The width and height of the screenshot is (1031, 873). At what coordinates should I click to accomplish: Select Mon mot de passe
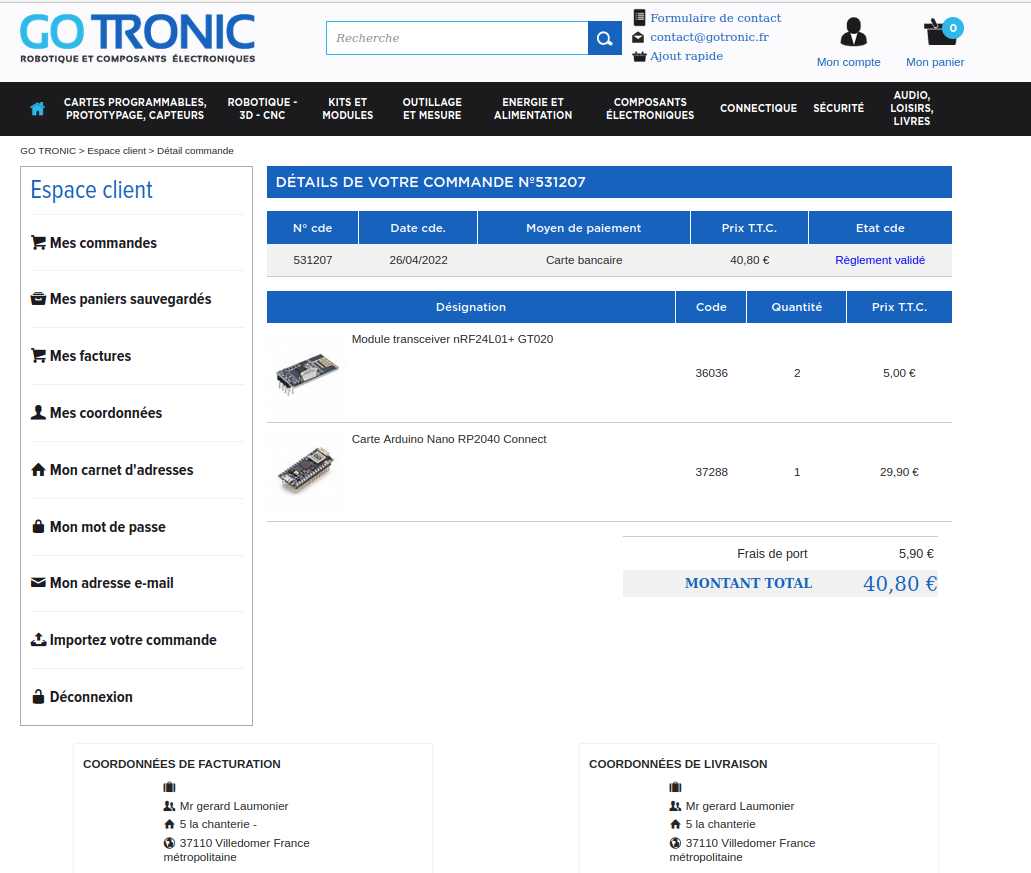(x=107, y=527)
